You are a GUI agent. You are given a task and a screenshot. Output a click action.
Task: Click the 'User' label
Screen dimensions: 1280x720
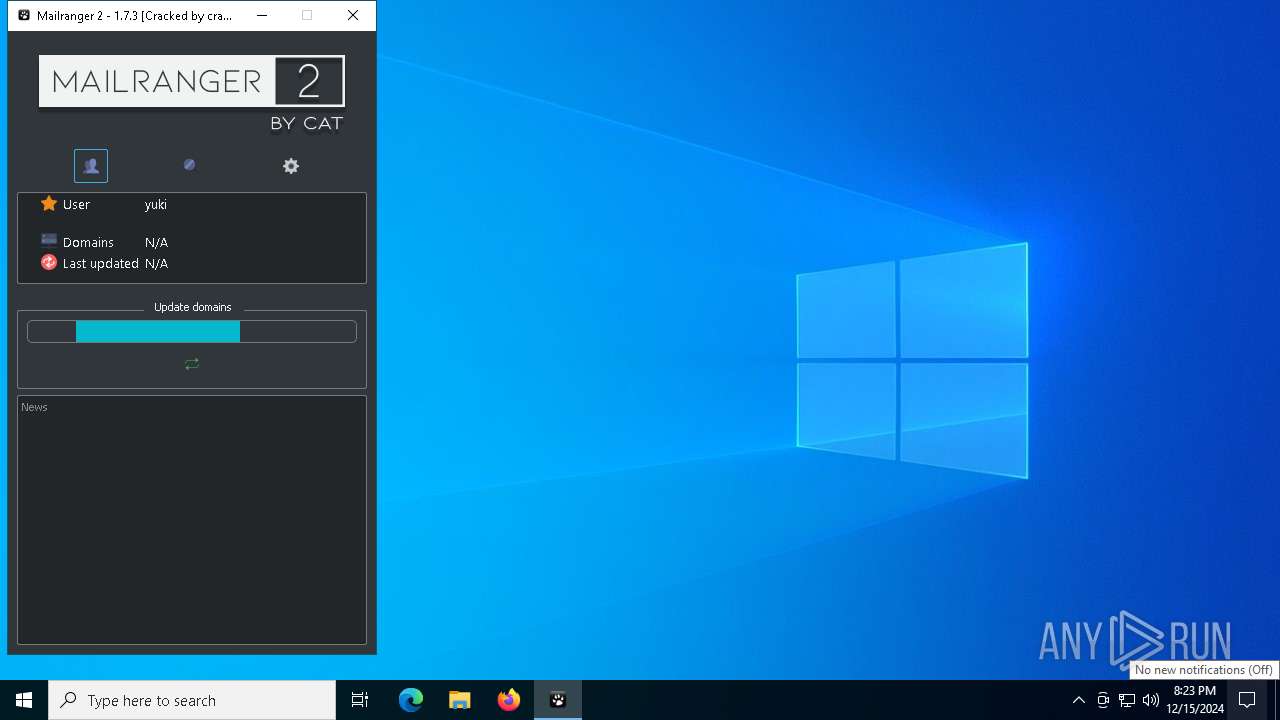pyautogui.click(x=76, y=204)
